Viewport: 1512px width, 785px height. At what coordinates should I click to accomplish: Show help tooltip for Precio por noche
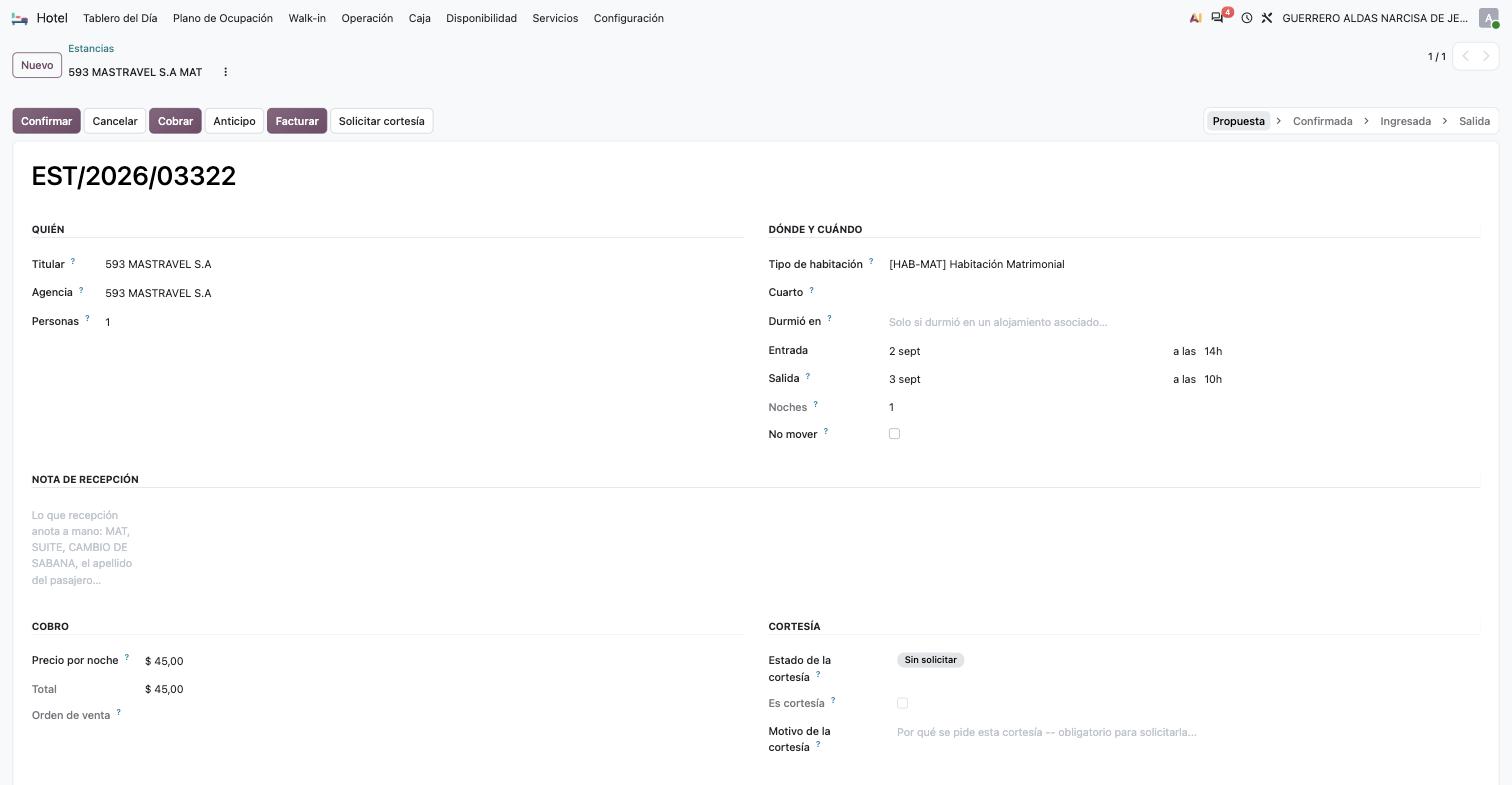click(127, 658)
